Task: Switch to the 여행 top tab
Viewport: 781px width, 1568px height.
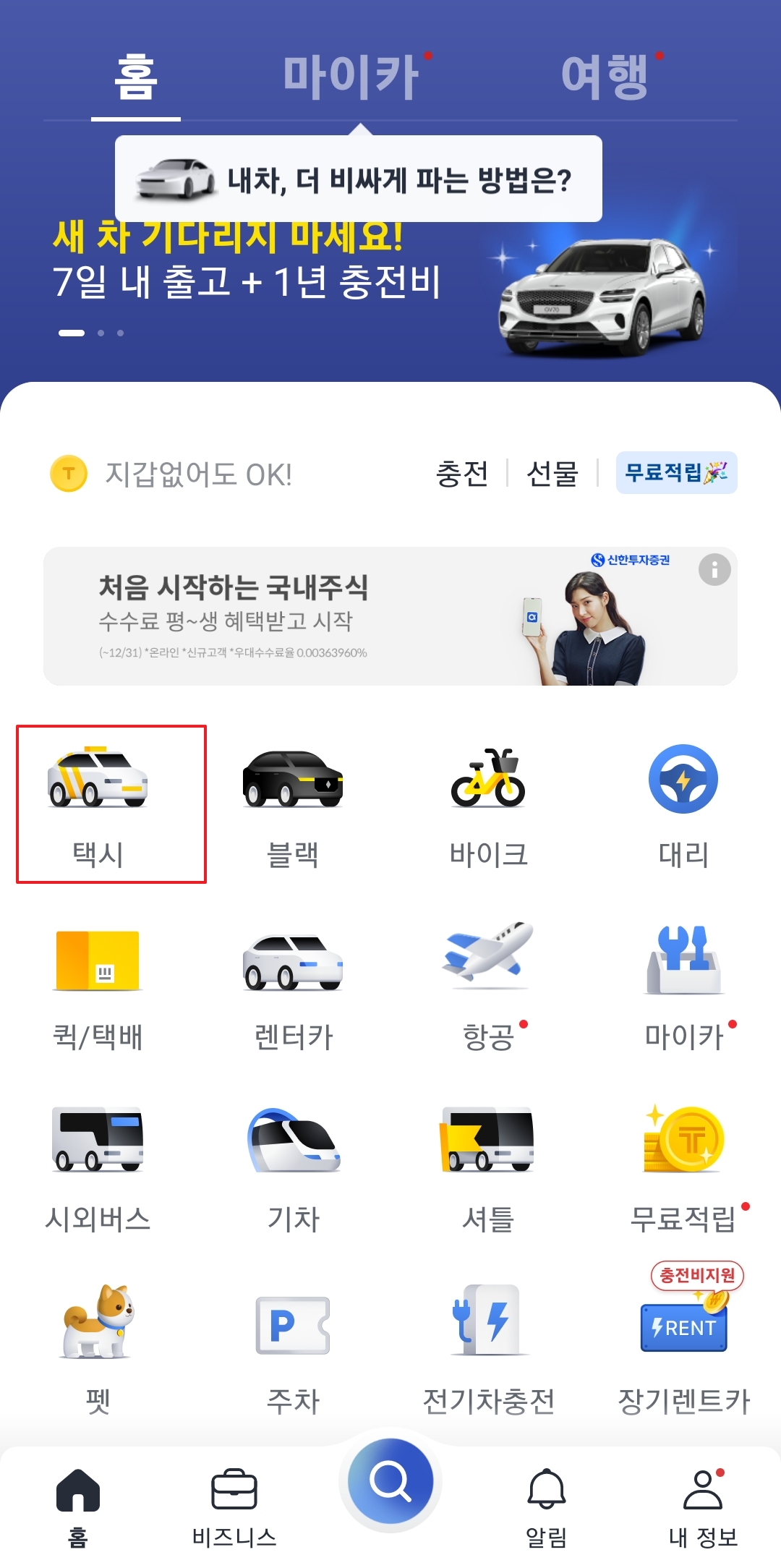Action: click(x=605, y=77)
